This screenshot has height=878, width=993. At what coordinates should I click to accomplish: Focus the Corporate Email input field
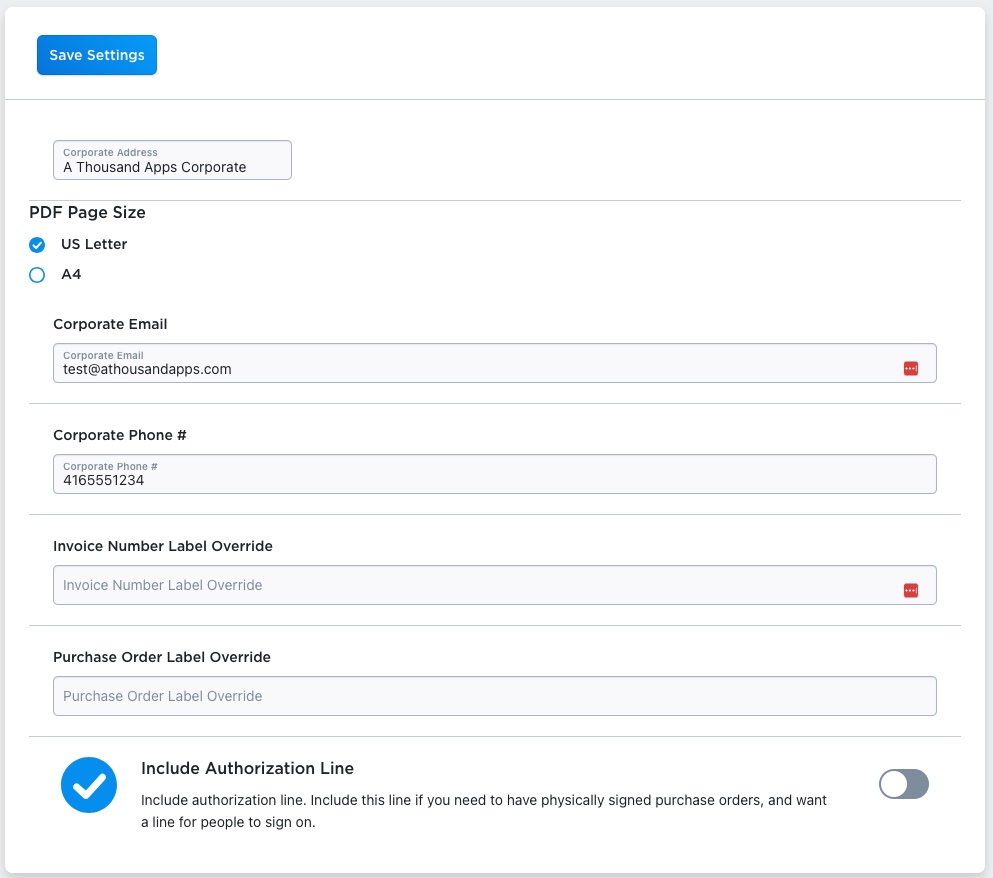tap(495, 363)
